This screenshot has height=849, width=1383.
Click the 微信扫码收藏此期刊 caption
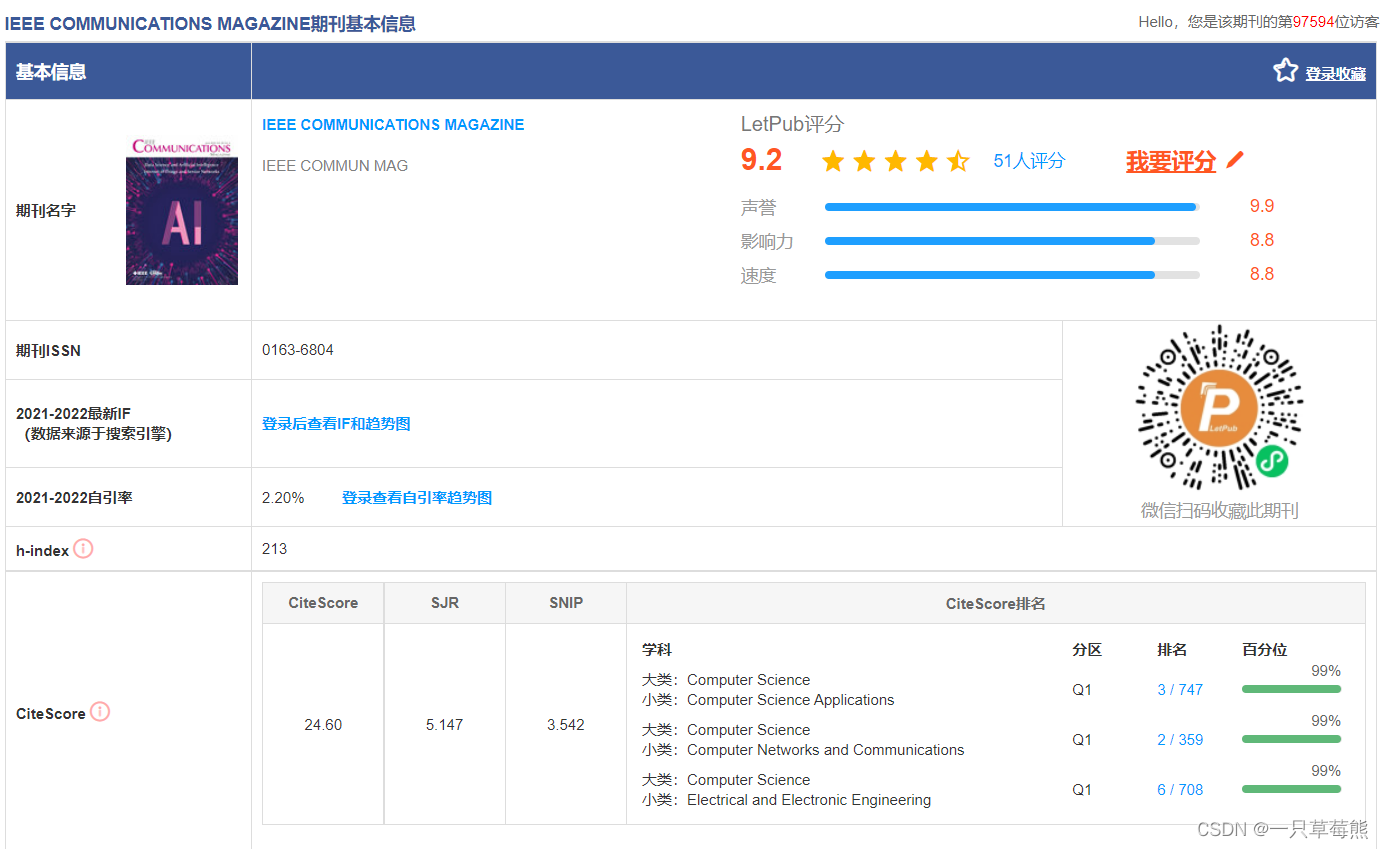point(1219,511)
